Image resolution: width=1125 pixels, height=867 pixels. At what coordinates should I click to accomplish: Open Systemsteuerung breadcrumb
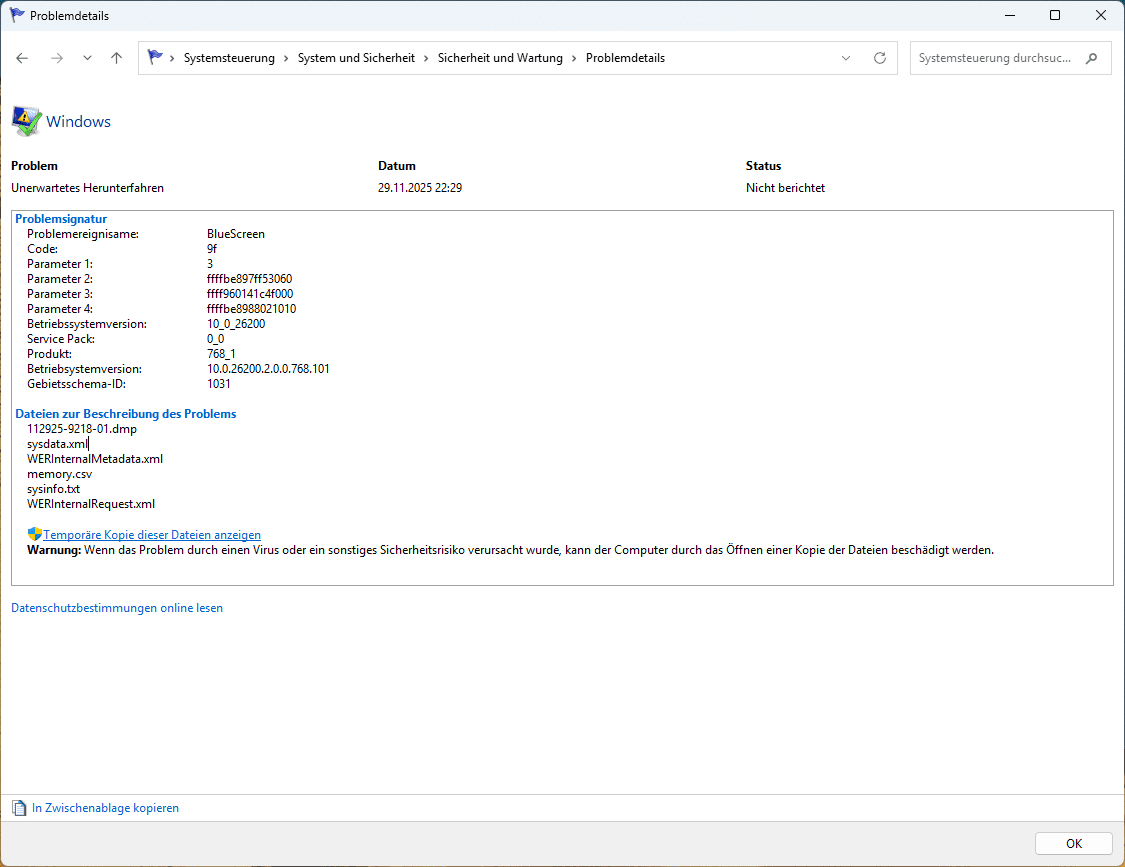click(229, 58)
